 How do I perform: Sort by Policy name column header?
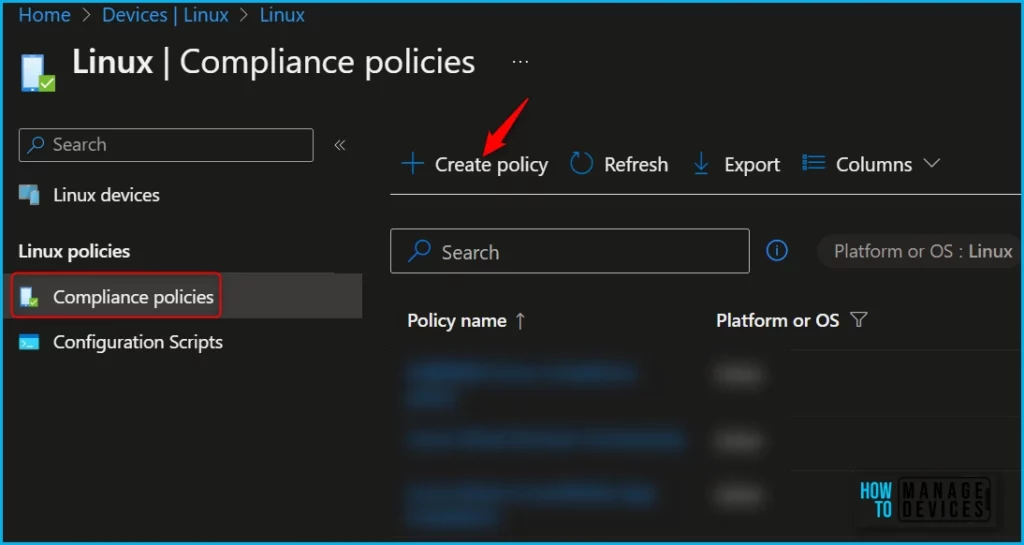coord(456,320)
